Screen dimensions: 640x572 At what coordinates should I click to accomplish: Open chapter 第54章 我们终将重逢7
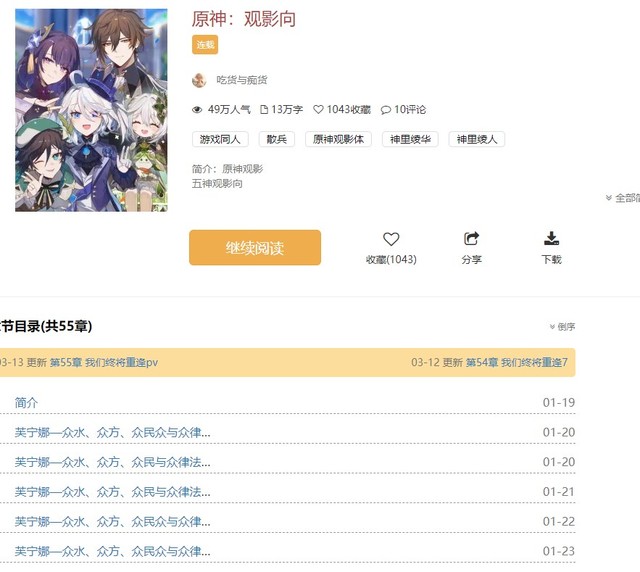pyautogui.click(x=516, y=362)
